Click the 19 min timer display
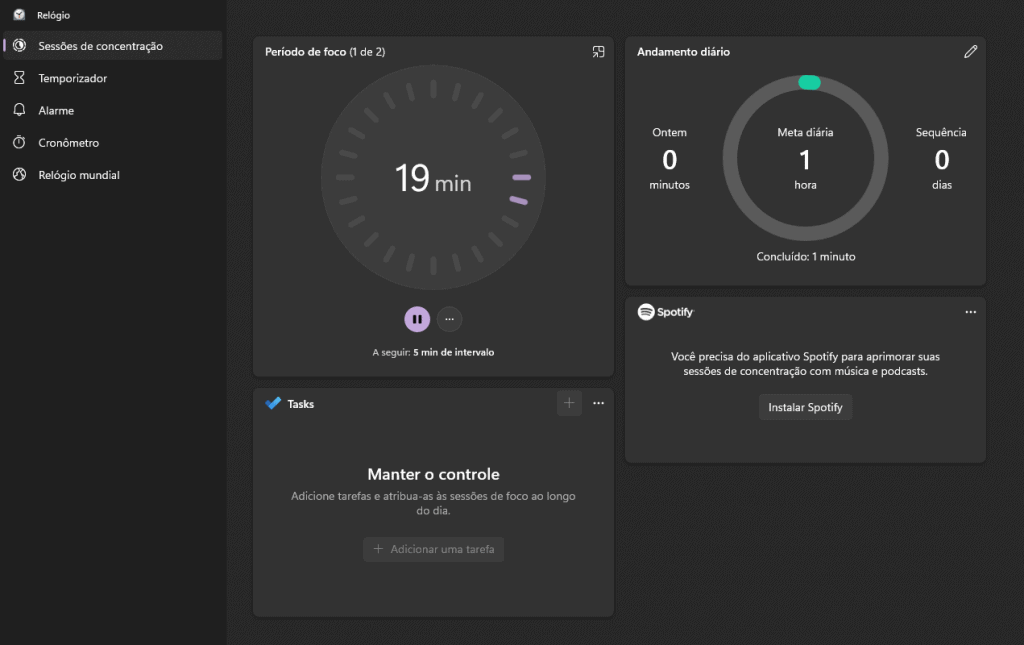The width and height of the screenshot is (1024, 645). tap(433, 181)
